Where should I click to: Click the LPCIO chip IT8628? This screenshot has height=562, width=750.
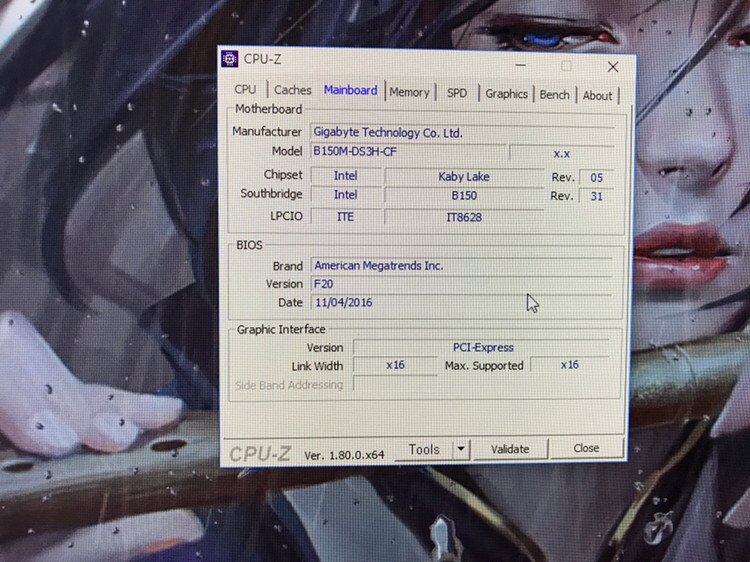(464, 217)
